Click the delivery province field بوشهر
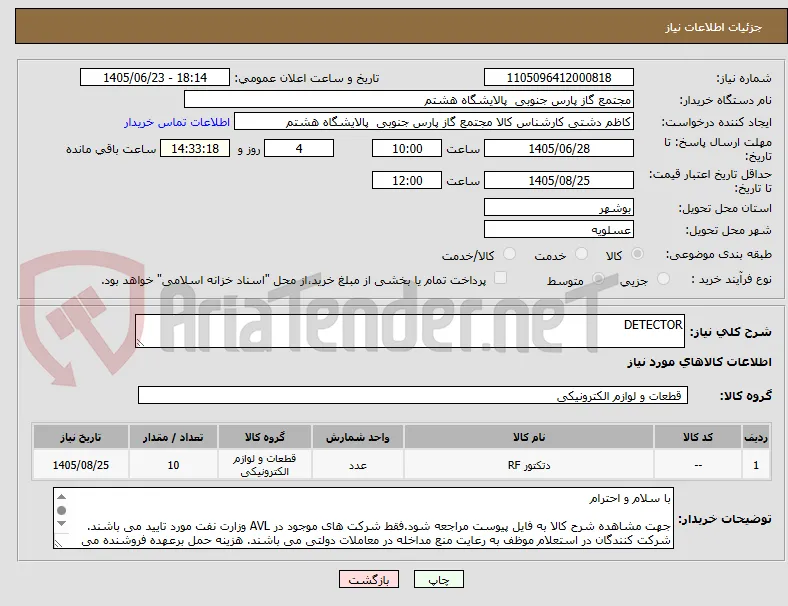Image resolution: width=788 pixels, height=606 pixels. coord(559,207)
